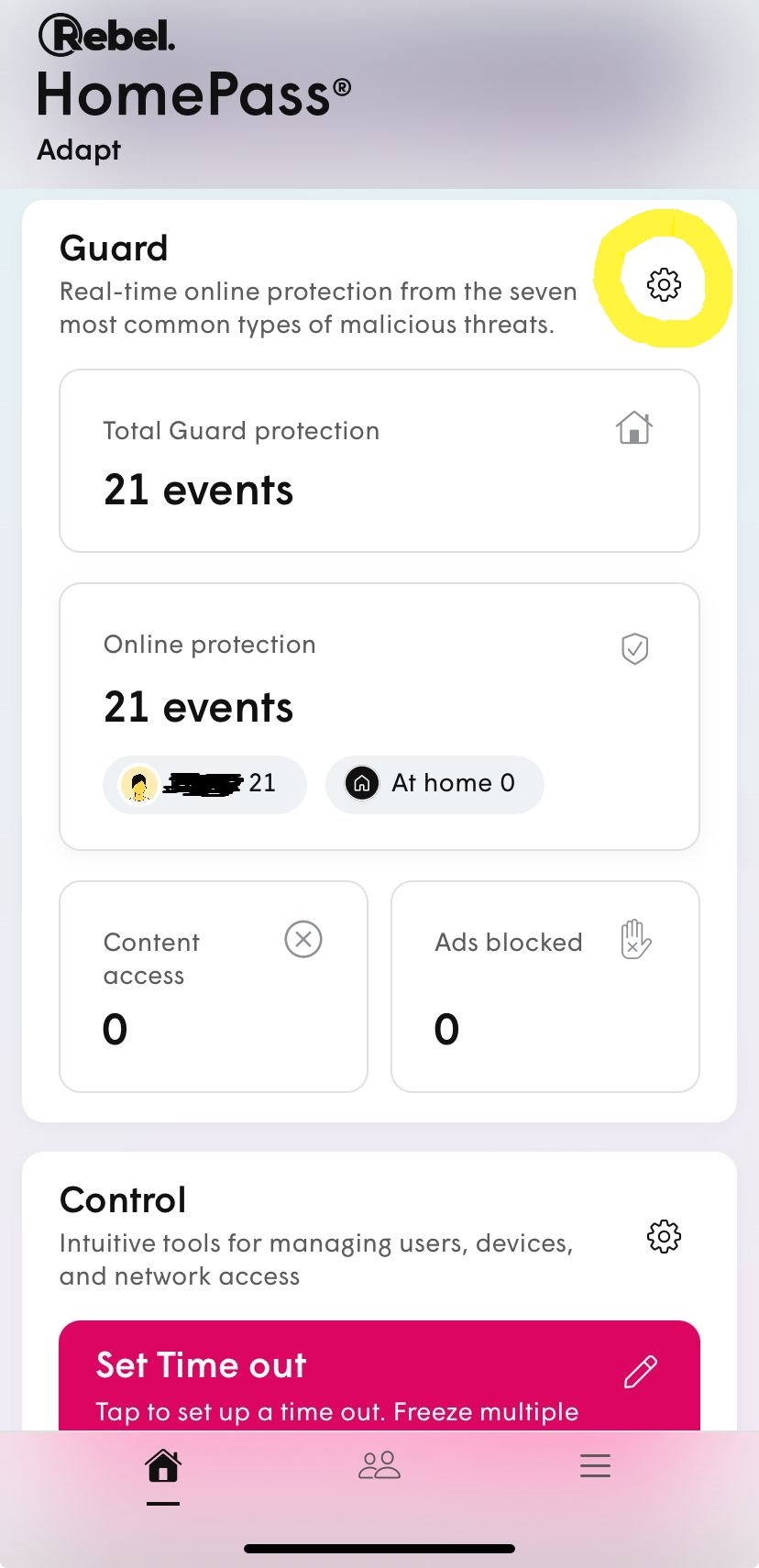Tap the house icon in Total Guard protection

pyautogui.click(x=634, y=428)
